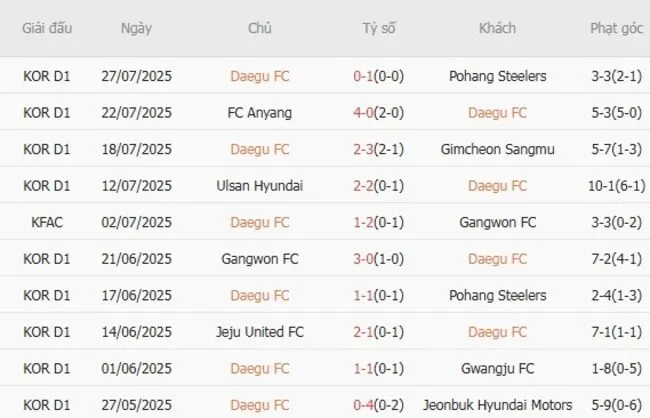Sort by the "Ngày" column header

[x=136, y=28]
